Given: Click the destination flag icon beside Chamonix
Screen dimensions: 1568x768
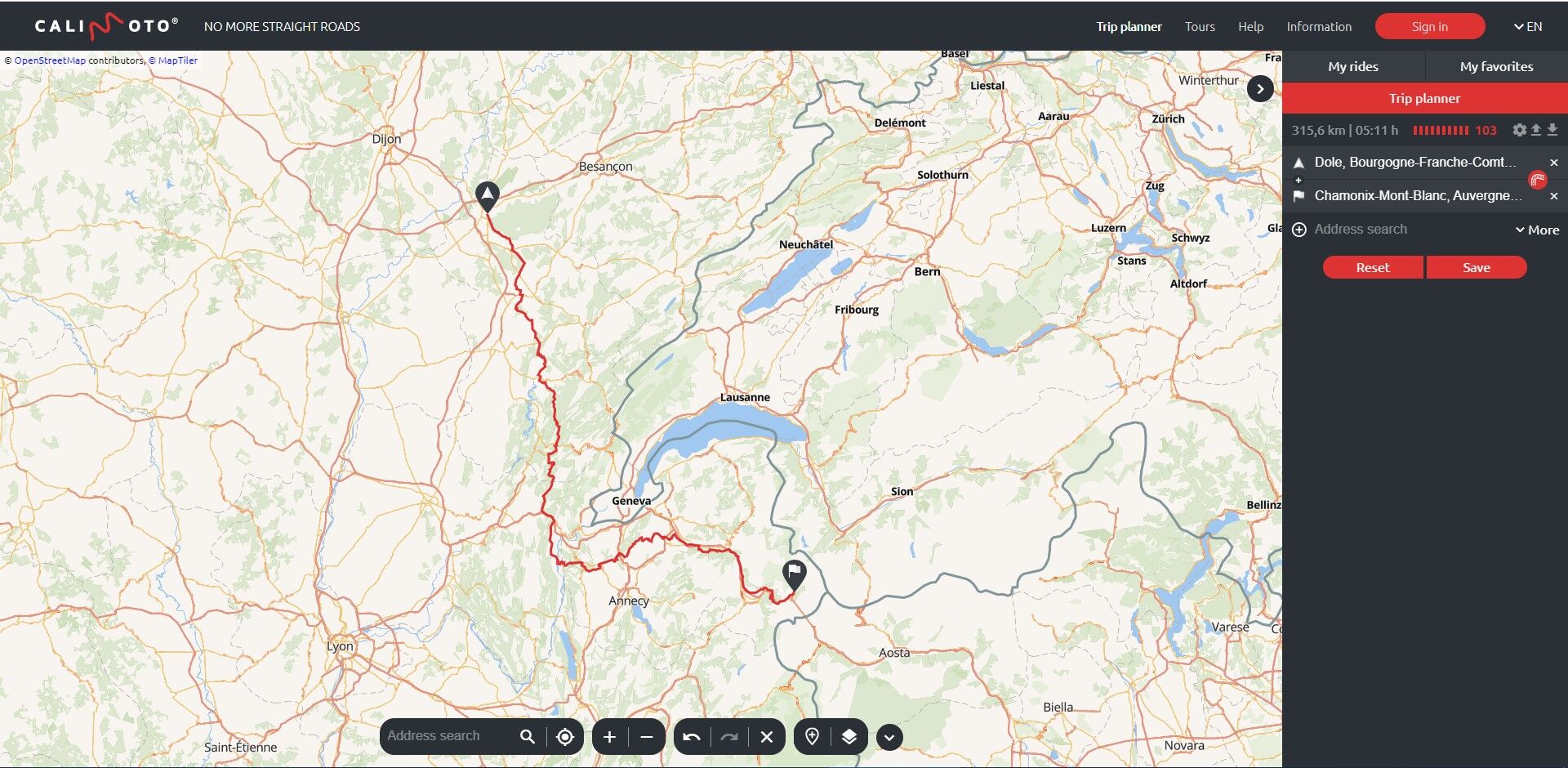Looking at the screenshot, I should [x=1299, y=196].
